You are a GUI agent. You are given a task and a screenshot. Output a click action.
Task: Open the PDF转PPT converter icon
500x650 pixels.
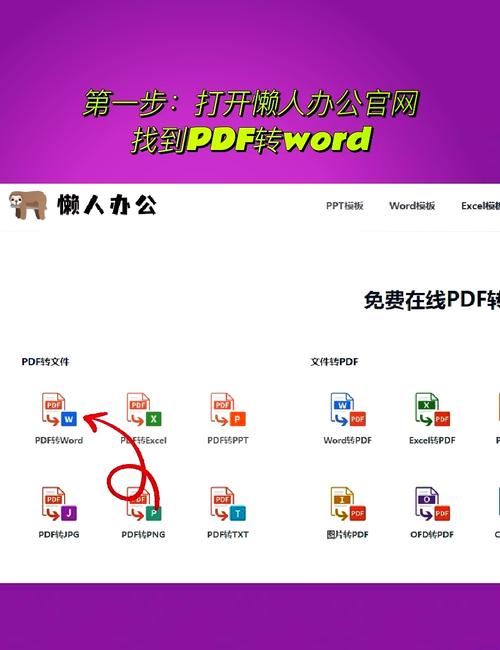[x=228, y=410]
